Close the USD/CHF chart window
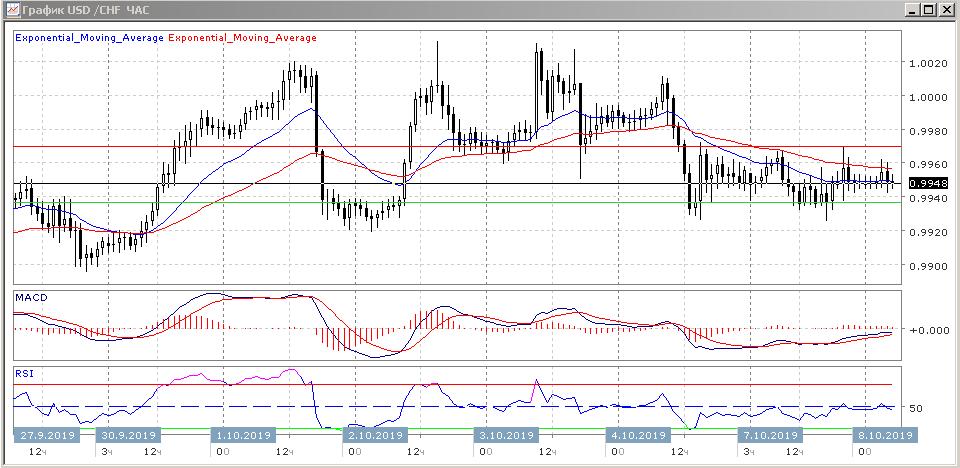The height and width of the screenshot is (468, 960). [946, 10]
